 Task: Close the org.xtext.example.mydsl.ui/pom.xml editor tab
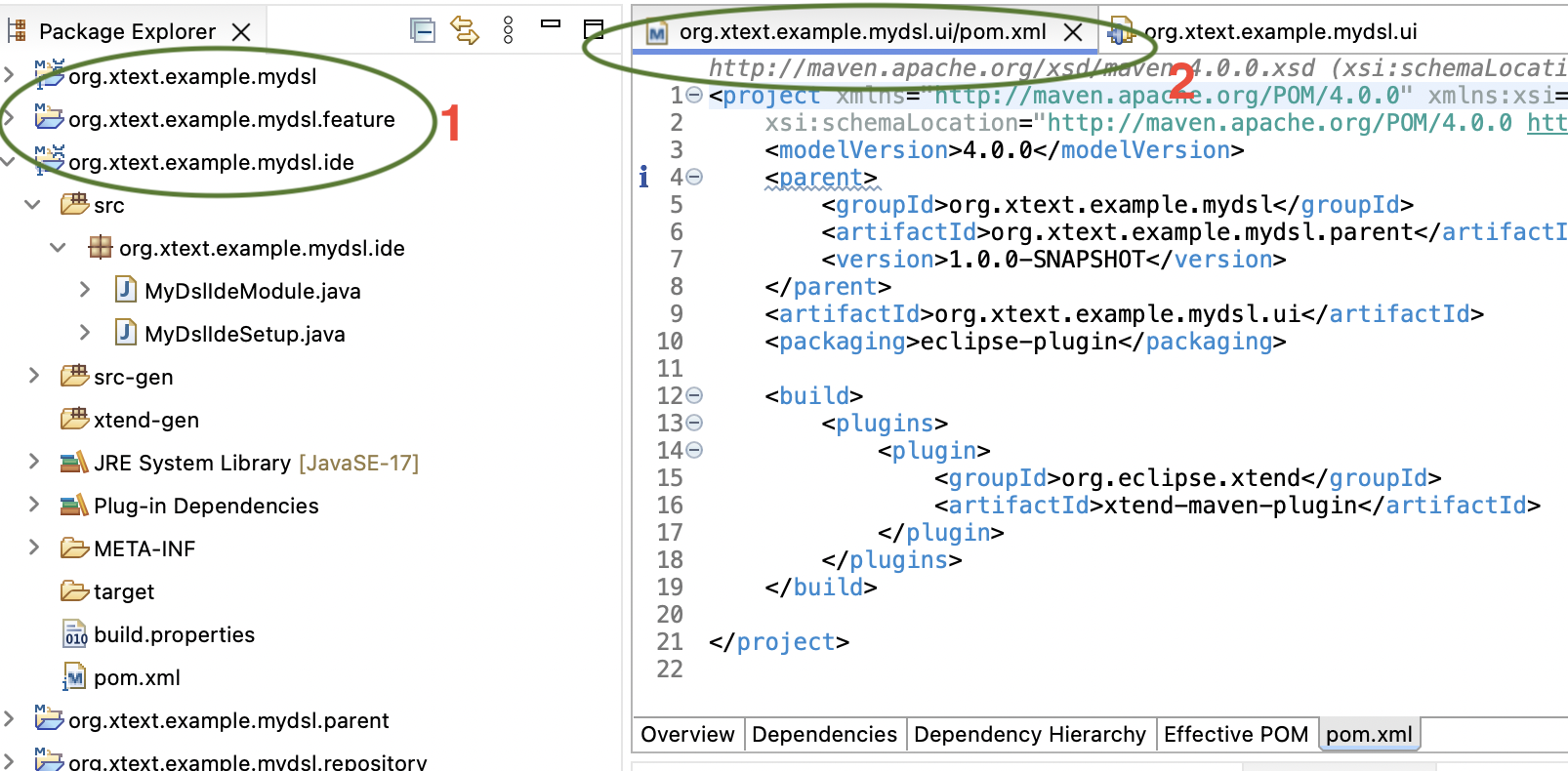tap(1073, 32)
